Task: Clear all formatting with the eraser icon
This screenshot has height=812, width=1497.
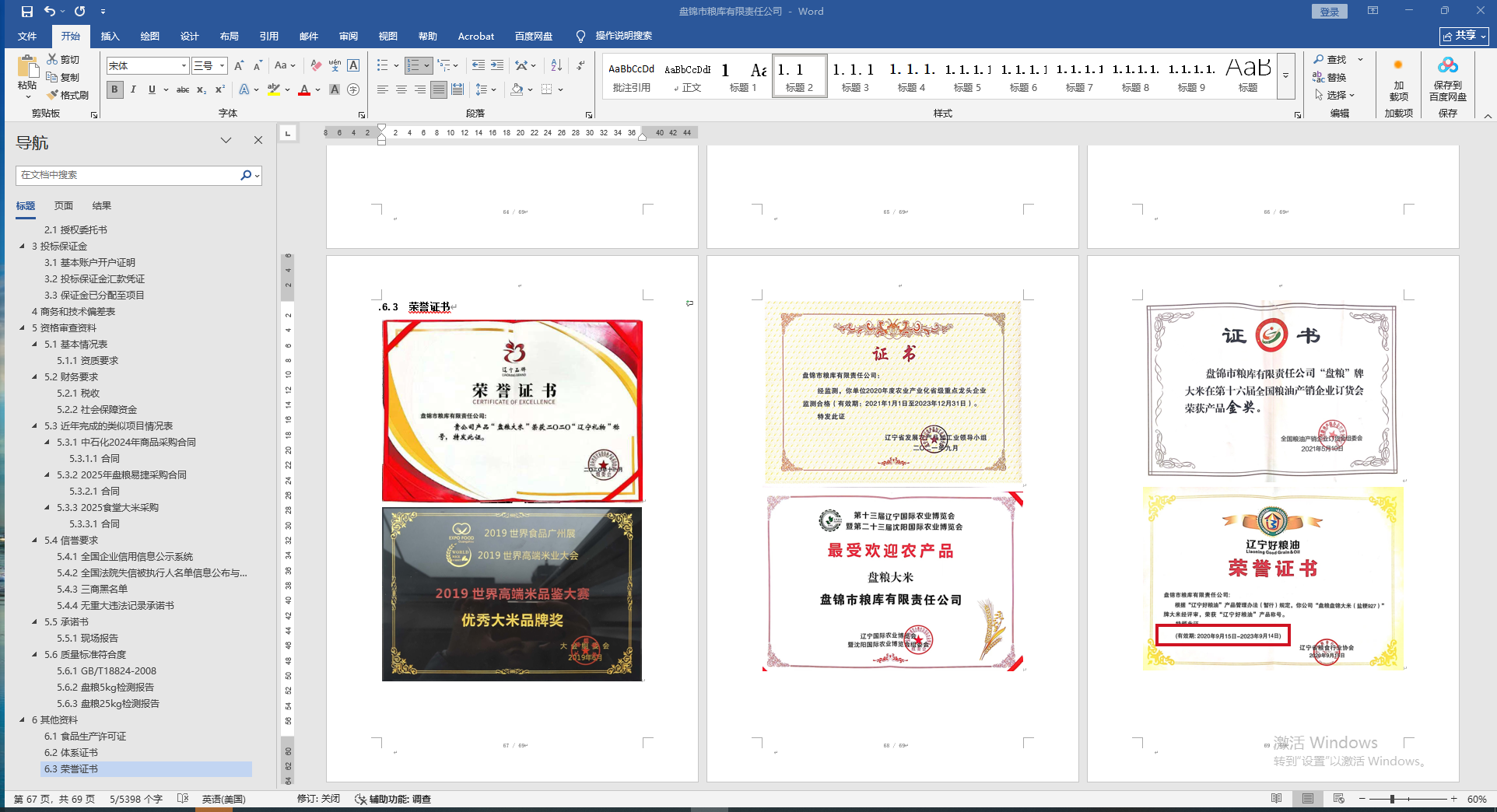Action: (x=316, y=66)
